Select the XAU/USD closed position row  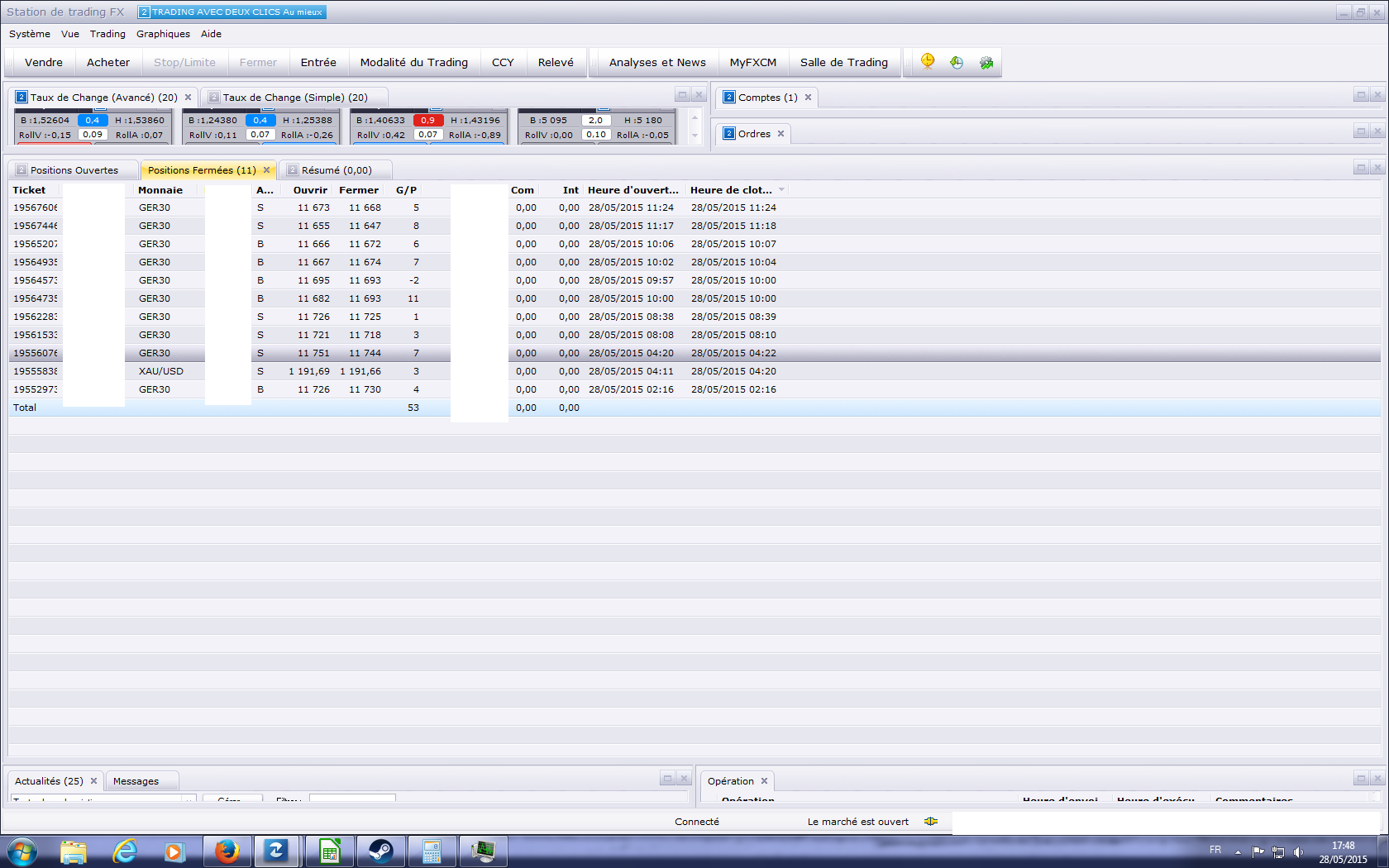pos(694,371)
